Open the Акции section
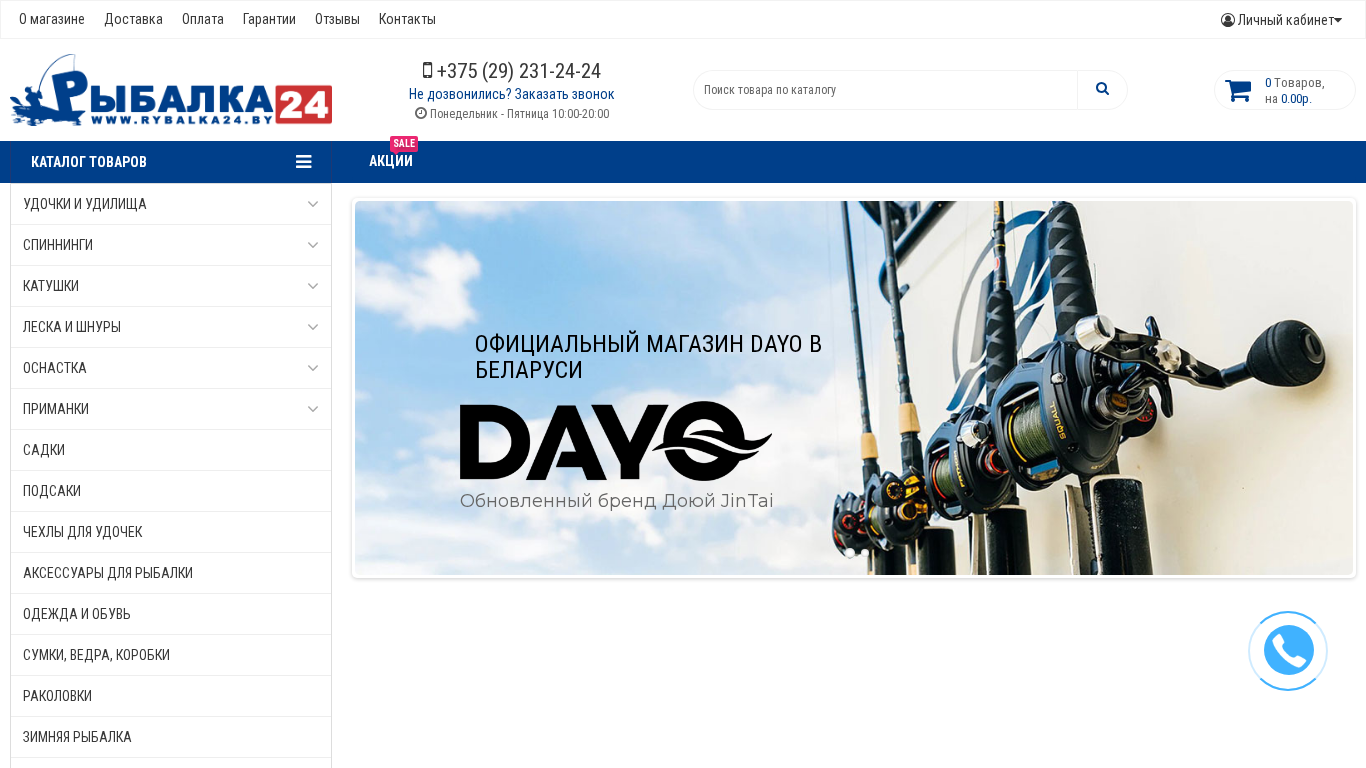Viewport: 1366px width, 768px height. (x=391, y=162)
